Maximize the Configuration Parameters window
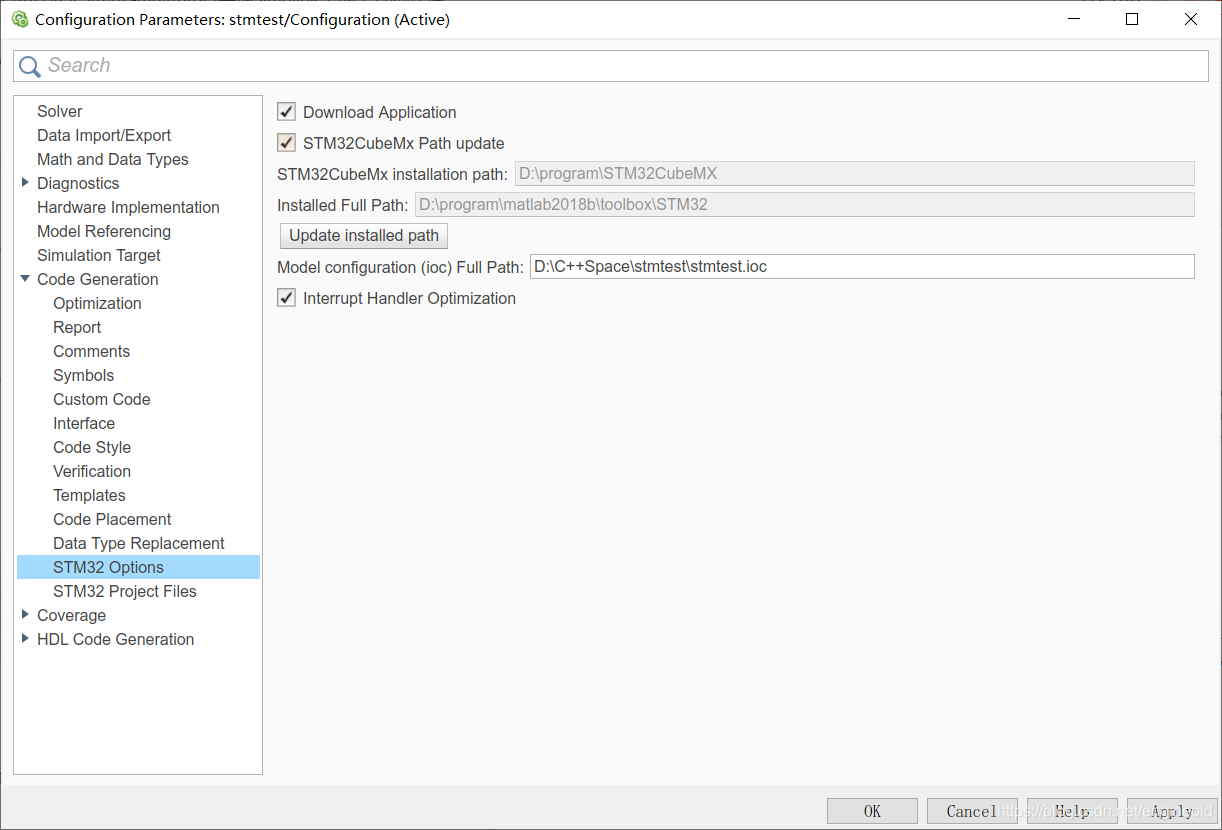Viewport: 1222px width, 830px height. 1132,19
